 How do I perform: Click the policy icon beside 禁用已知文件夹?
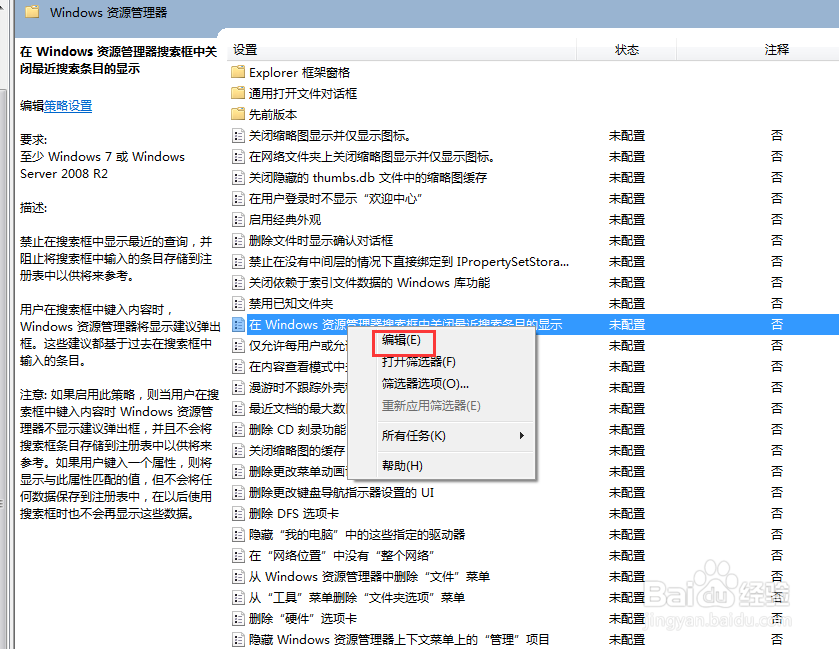[x=238, y=303]
